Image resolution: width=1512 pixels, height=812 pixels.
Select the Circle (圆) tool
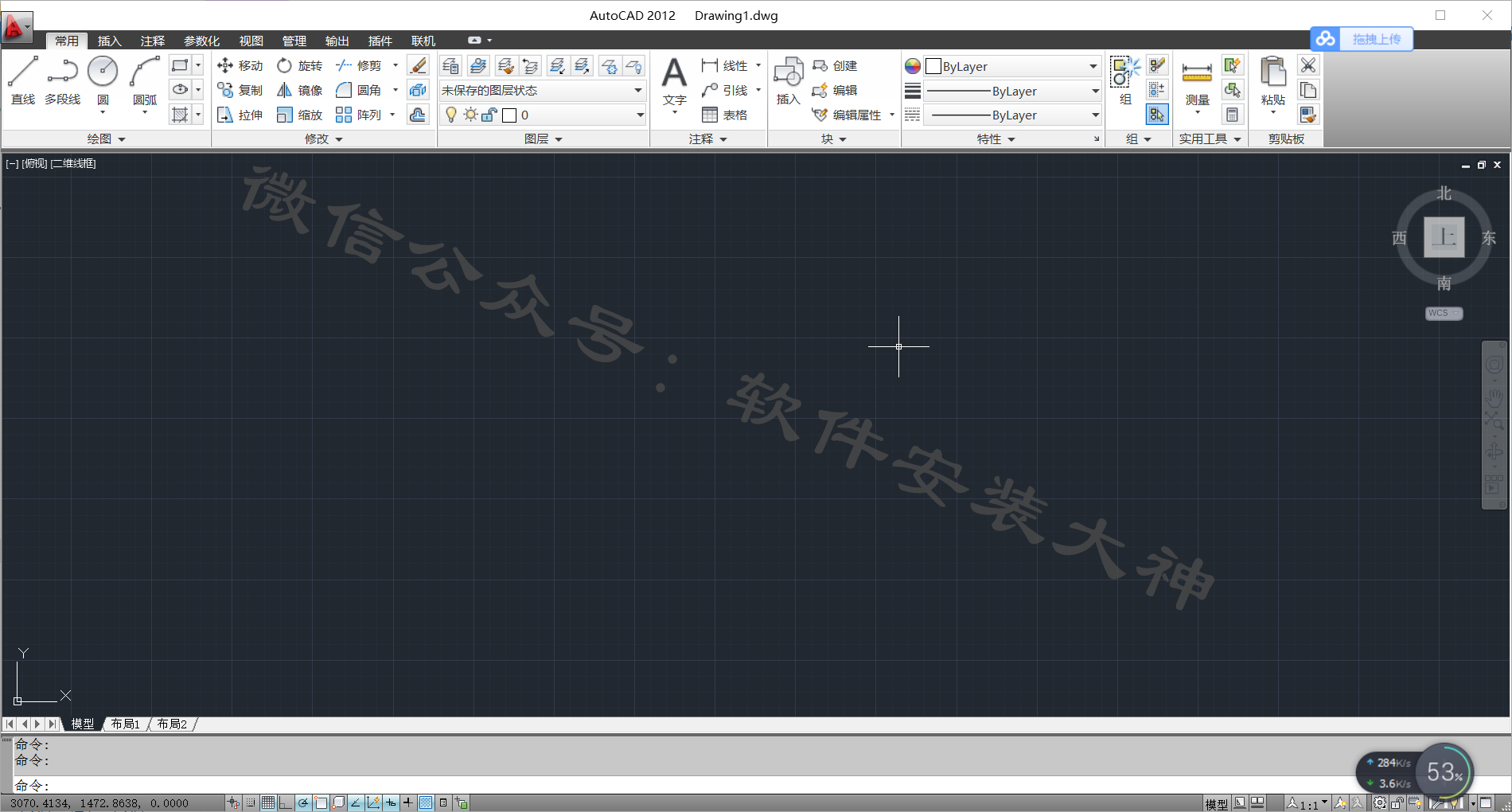tap(103, 80)
